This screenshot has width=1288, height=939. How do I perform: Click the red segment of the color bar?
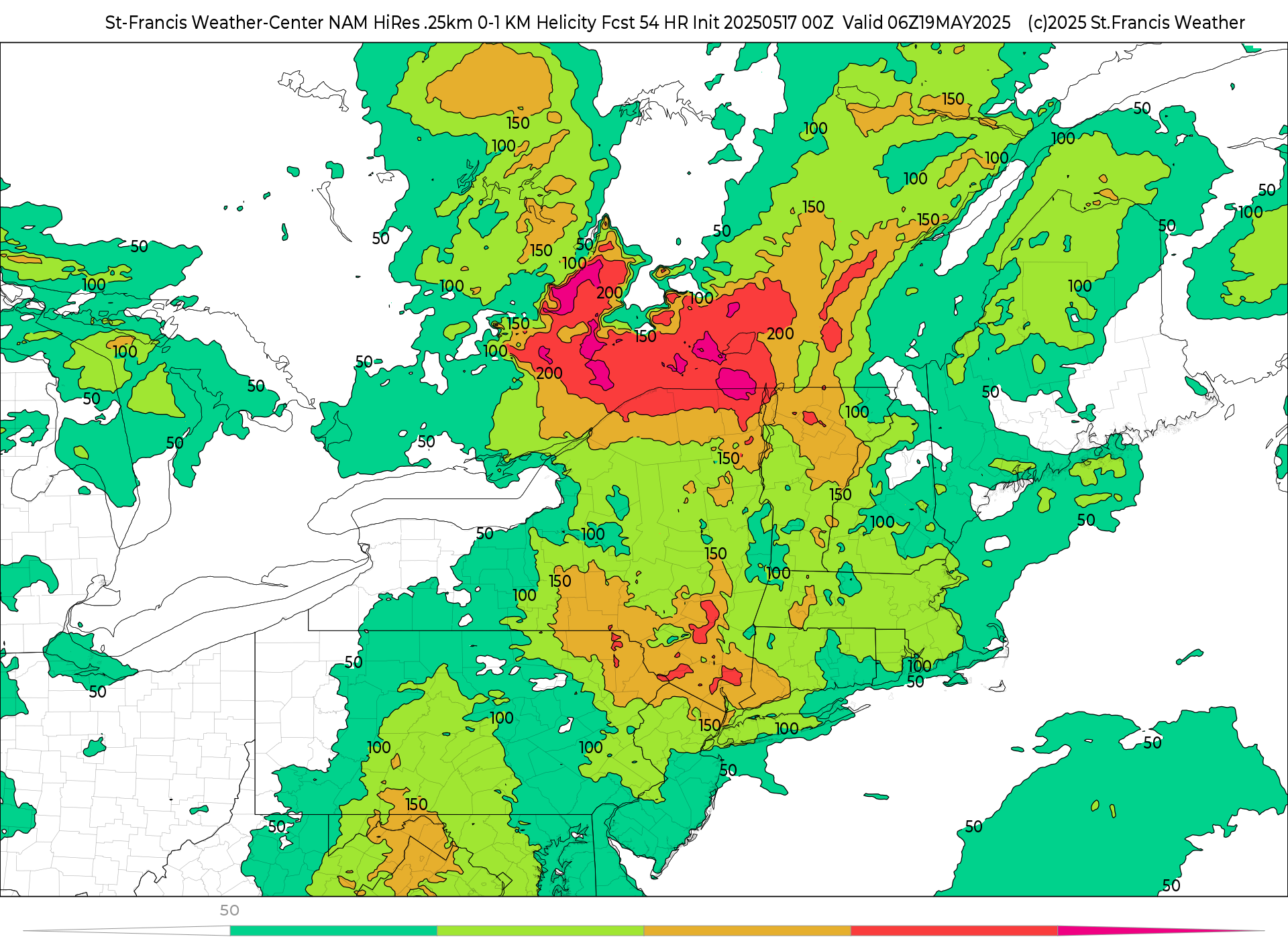(955, 931)
